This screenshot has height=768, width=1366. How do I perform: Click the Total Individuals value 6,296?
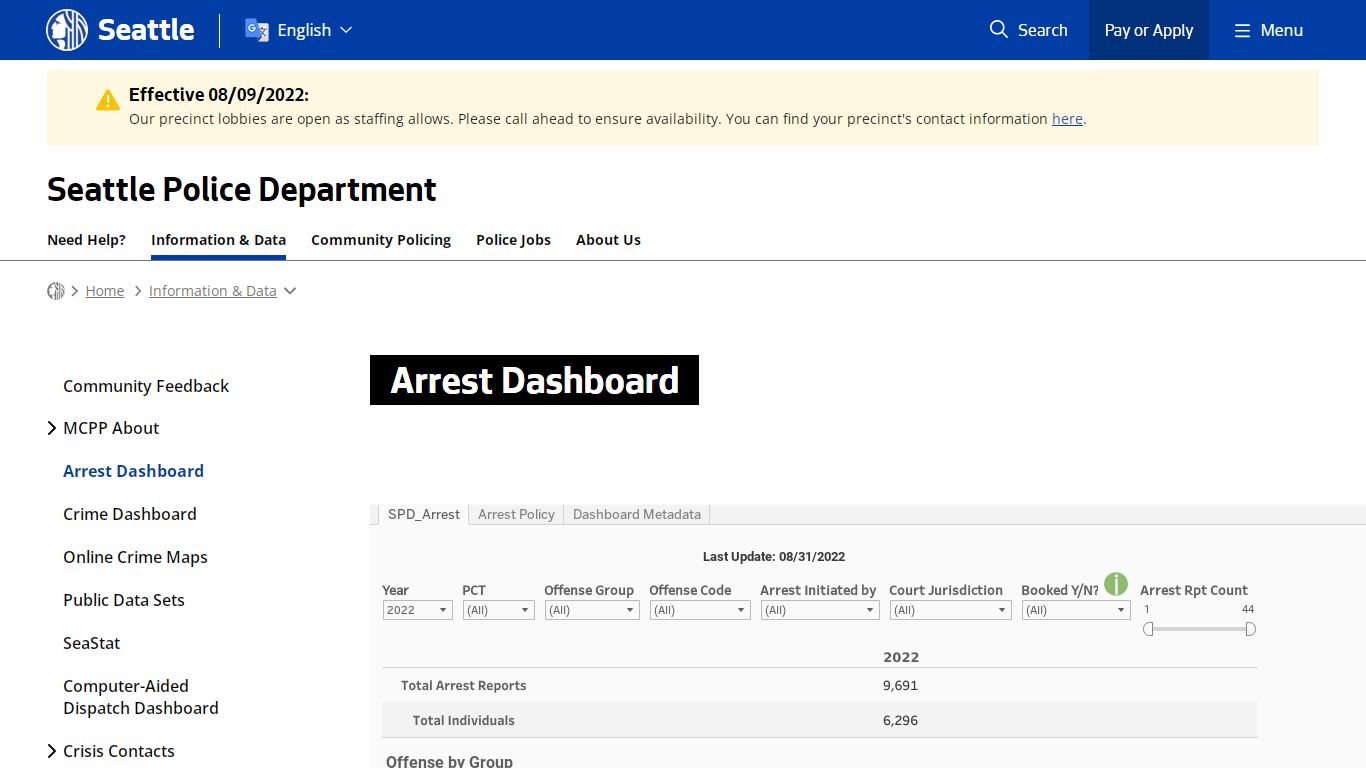[900, 720]
